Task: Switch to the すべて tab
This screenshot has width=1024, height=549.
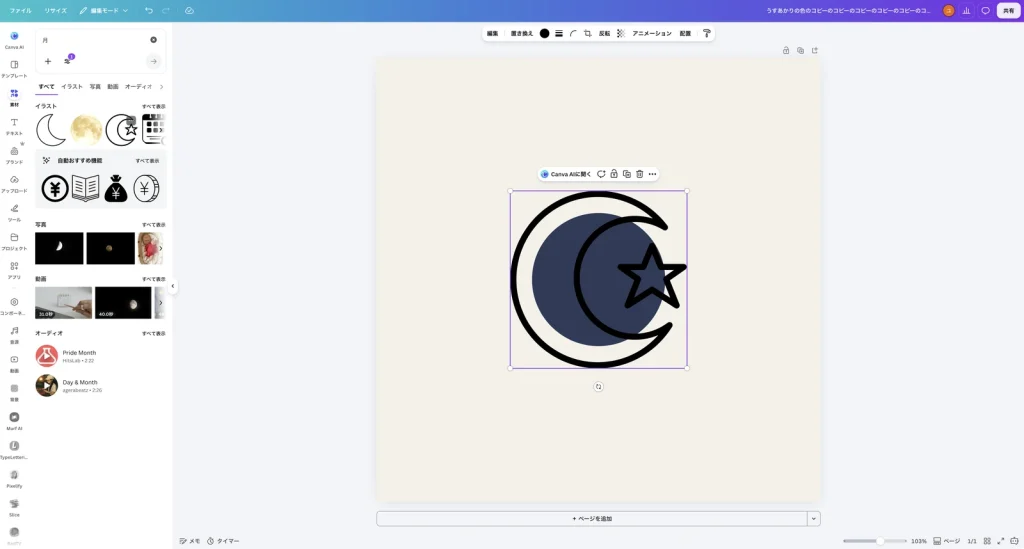Action: click(46, 86)
